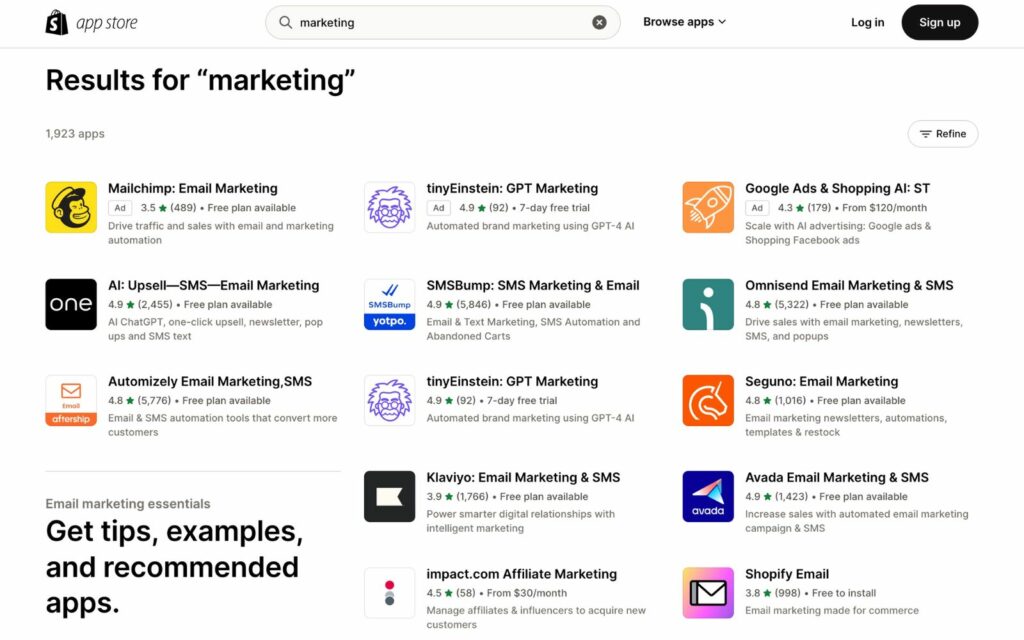Image resolution: width=1024 pixels, height=640 pixels.
Task: Open the Avada app icon
Action: tap(708, 496)
